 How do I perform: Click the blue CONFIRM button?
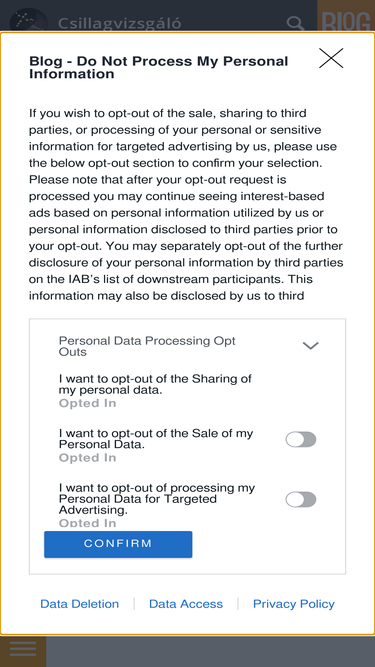coord(118,544)
